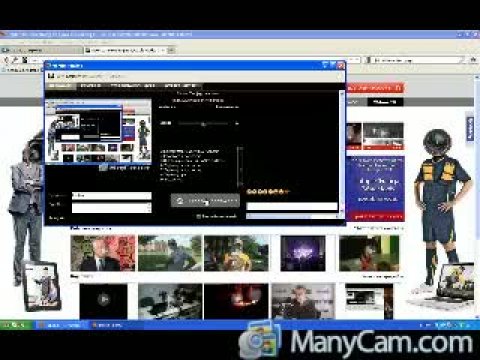Viewport: 480px width, 360px height.
Task: Click the icon at the slider's right end
Action: [x=237, y=124]
